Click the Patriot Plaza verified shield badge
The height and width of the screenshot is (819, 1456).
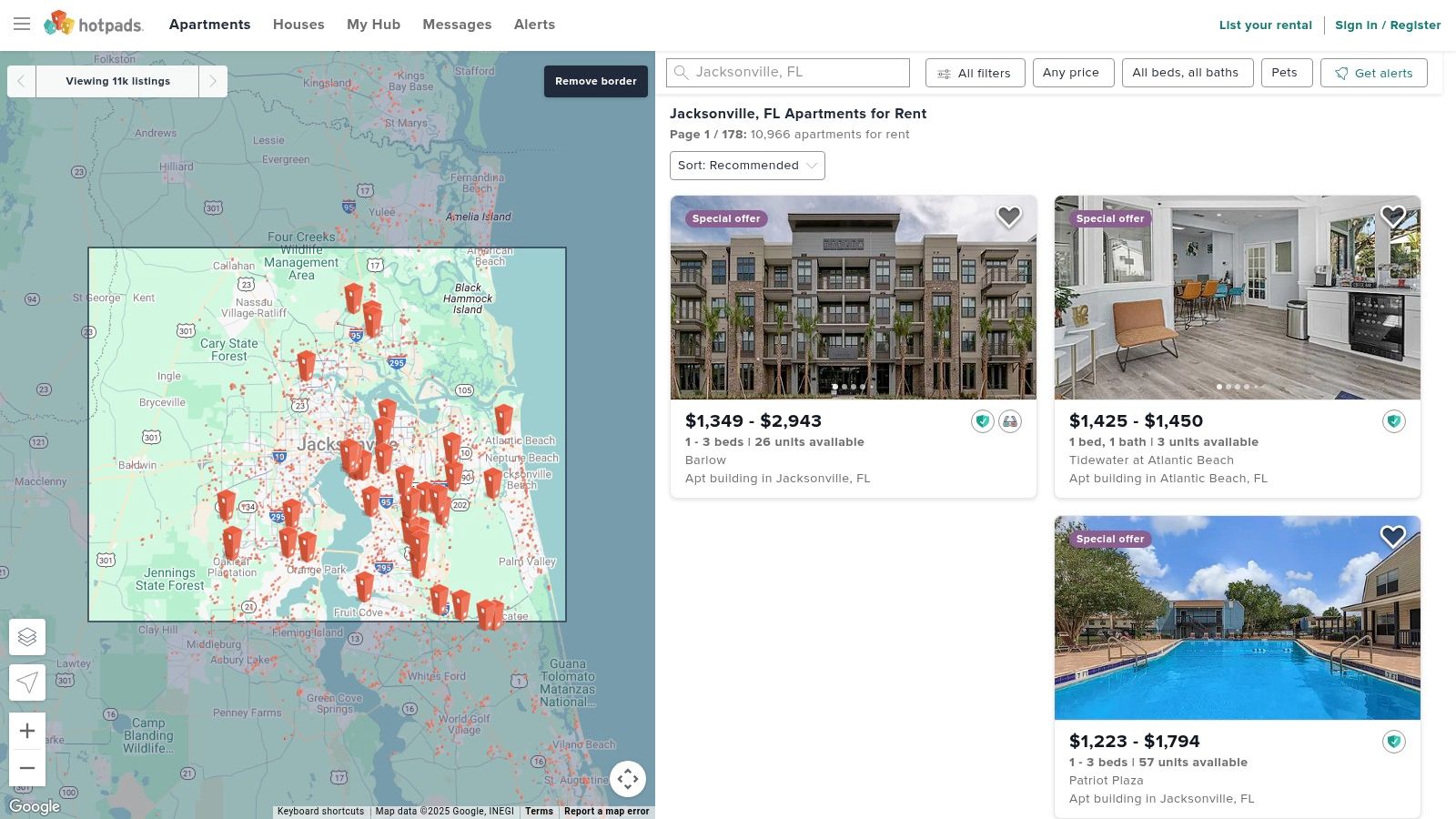pos(1394,742)
